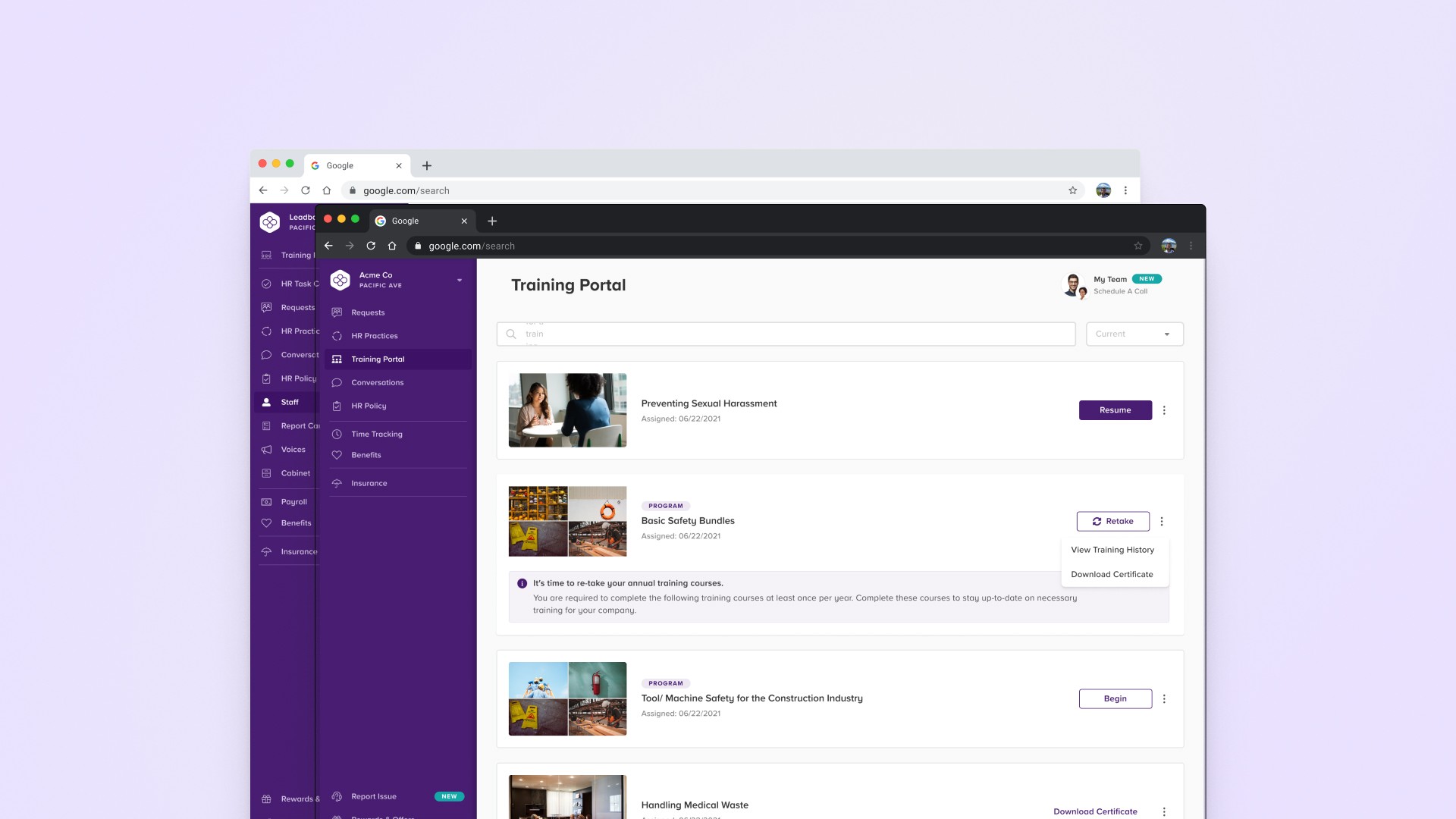Bookmark page with star in front browser
This screenshot has height=819, width=1456.
pos(1138,246)
